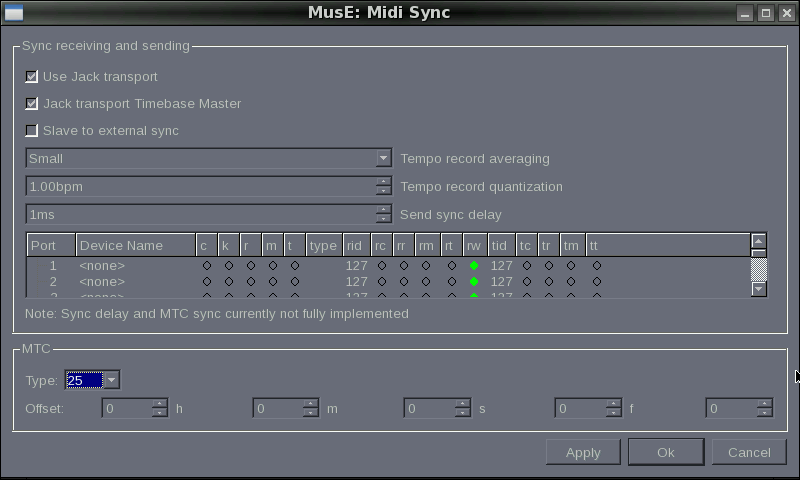800x480 pixels.
Task: Toggle port 2 c indicator
Action: [207, 281]
